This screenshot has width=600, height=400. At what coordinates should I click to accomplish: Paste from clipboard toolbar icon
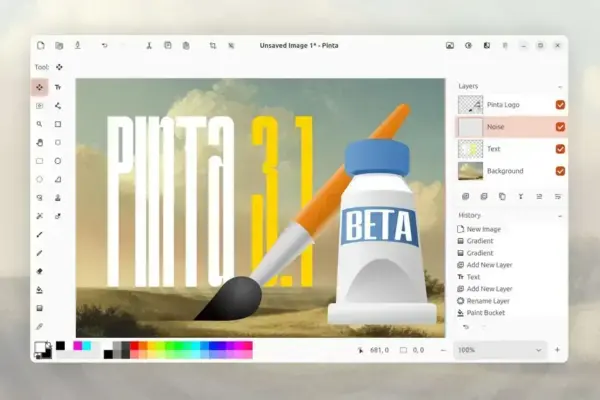(x=186, y=46)
